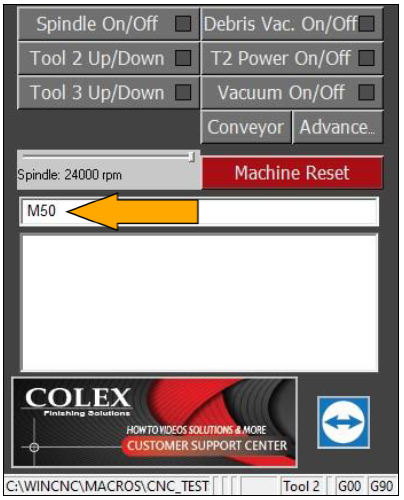Toggle the Spindle On/Off indicator box

pyautogui.click(x=183, y=24)
